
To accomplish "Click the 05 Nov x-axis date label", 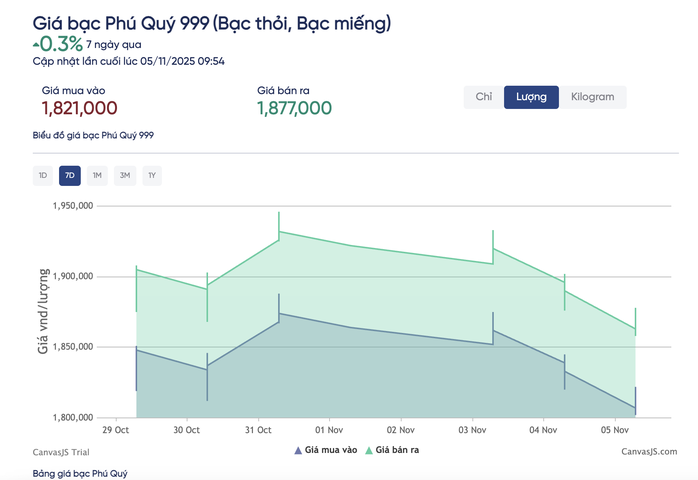I will 613,430.
